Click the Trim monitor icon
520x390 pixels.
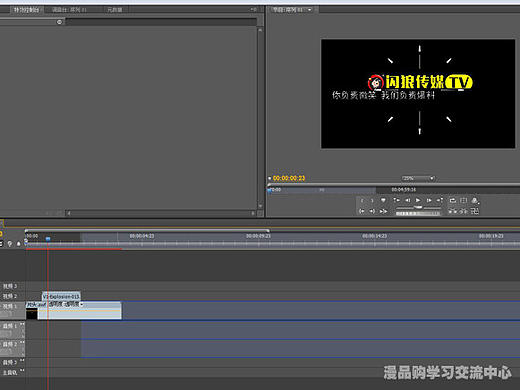[475, 211]
